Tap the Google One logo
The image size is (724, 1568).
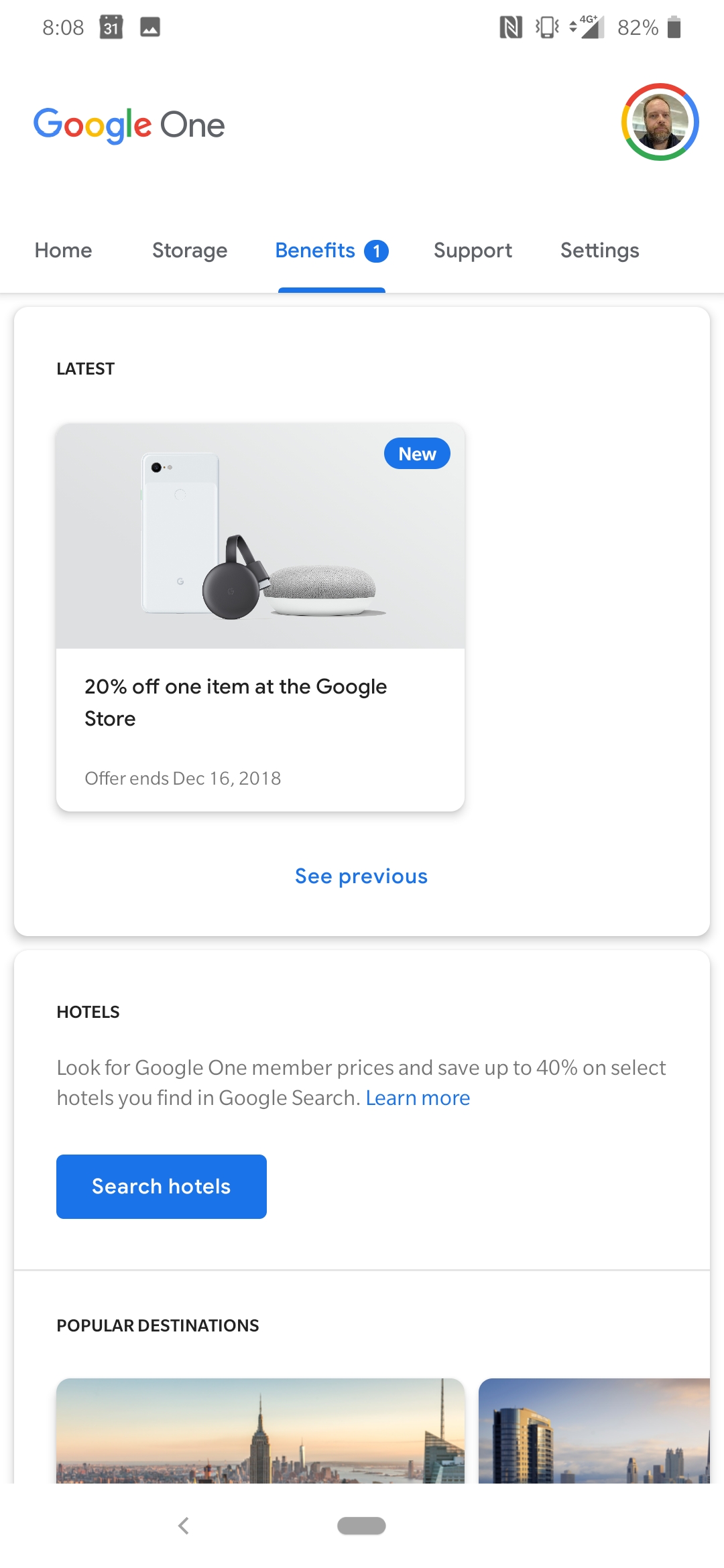click(x=129, y=125)
